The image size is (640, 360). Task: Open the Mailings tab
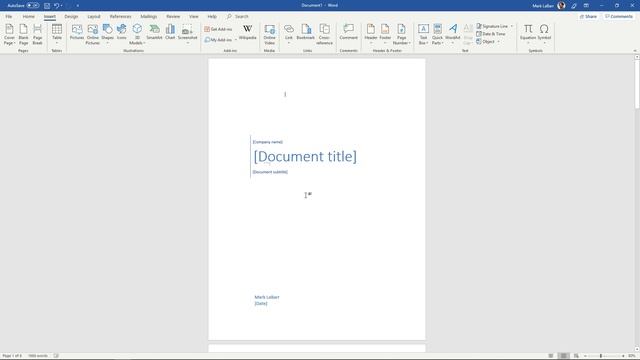pos(149,16)
